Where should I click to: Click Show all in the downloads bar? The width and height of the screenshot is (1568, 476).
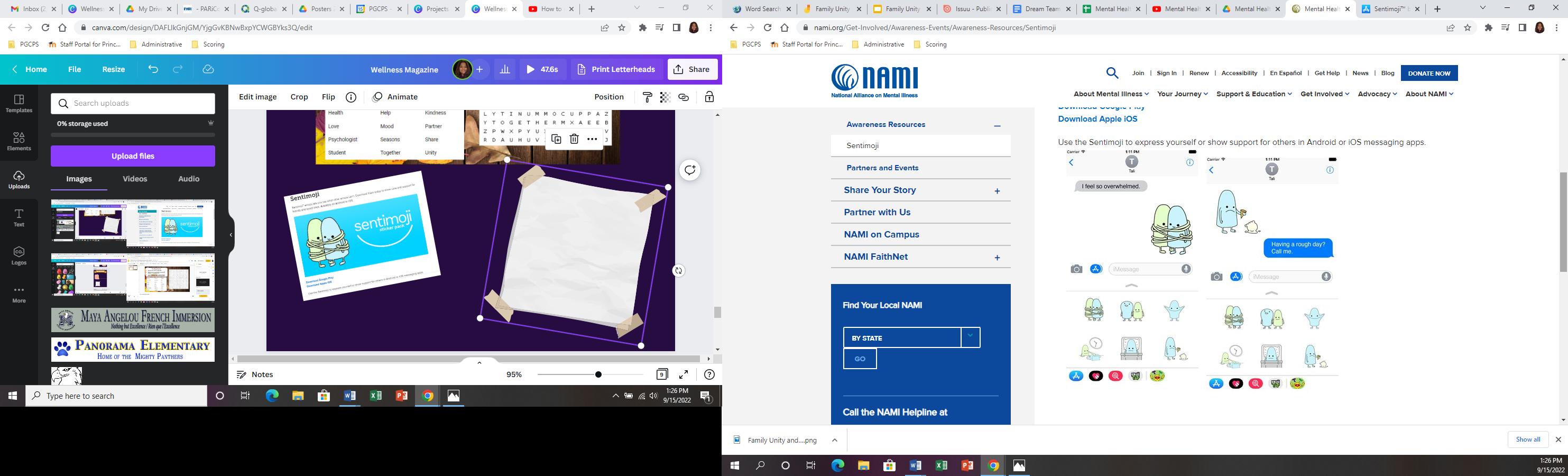tap(1528, 440)
